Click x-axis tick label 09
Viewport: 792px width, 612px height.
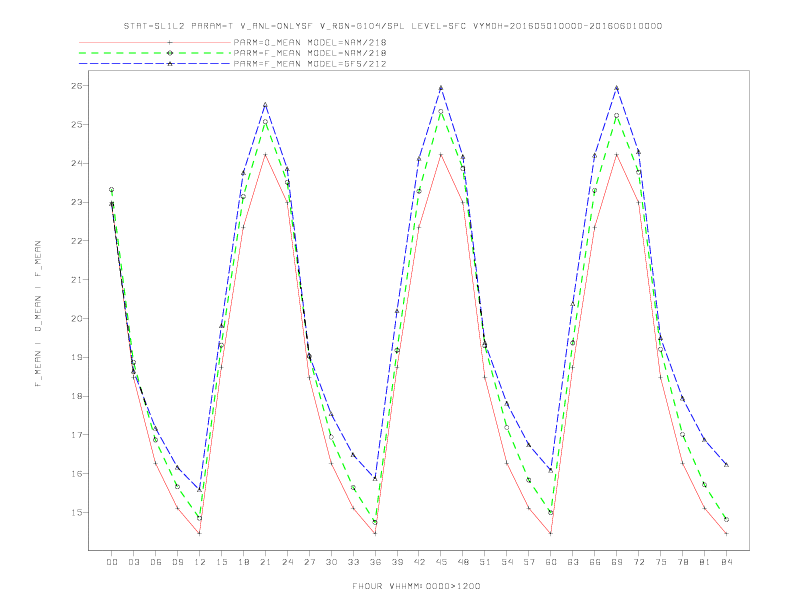(x=177, y=562)
